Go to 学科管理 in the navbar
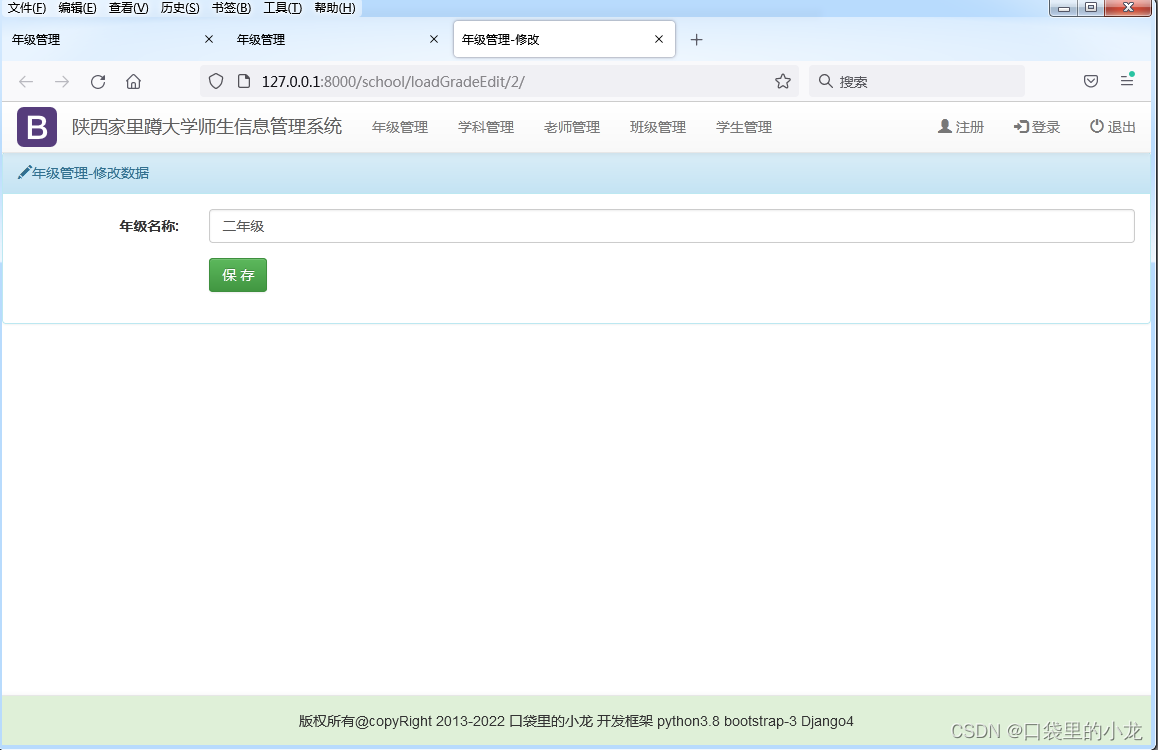Image resolution: width=1158 pixels, height=750 pixels. [486, 127]
